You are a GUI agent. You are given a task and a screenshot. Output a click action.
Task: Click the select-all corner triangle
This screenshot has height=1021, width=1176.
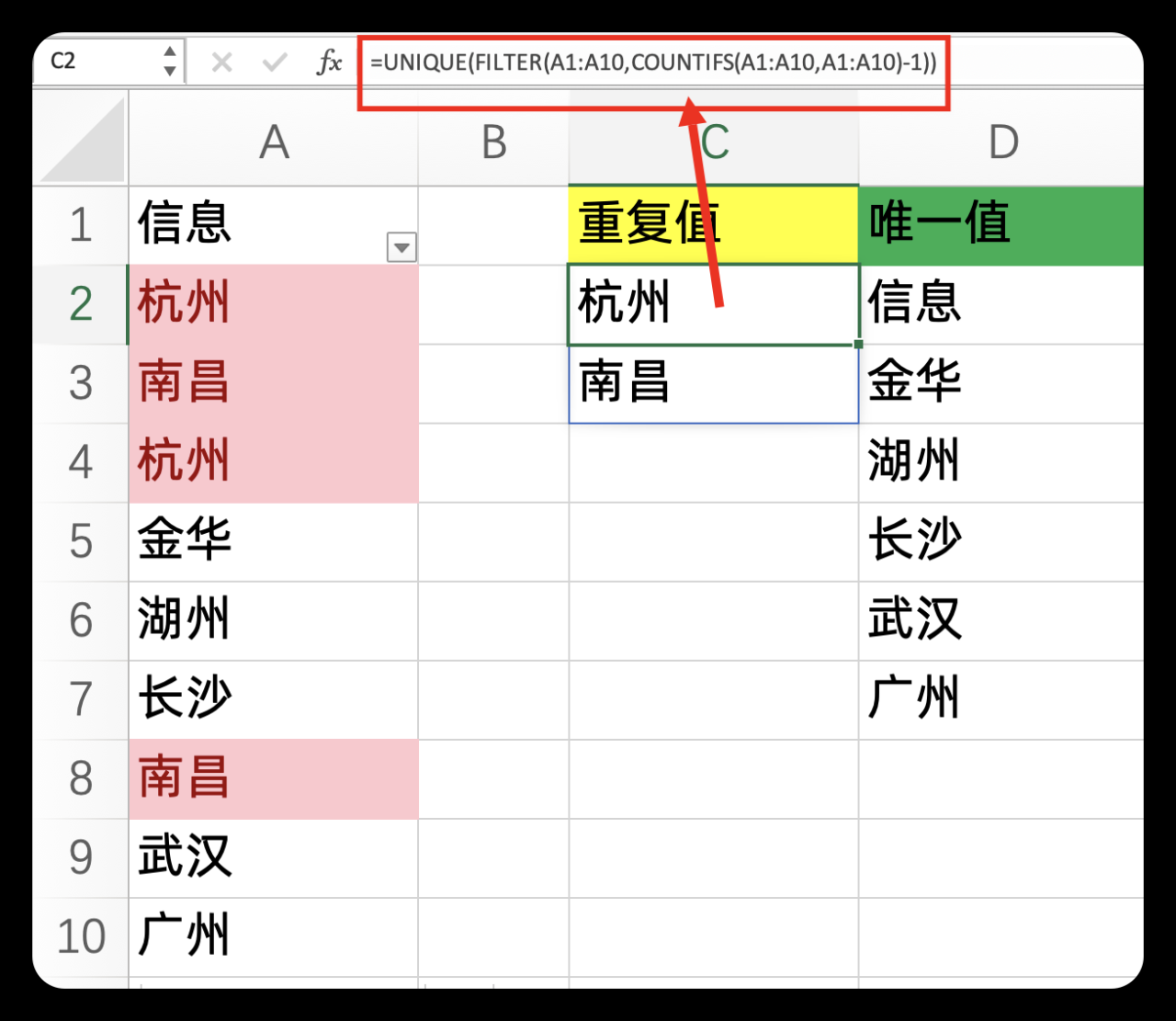pos(83,140)
